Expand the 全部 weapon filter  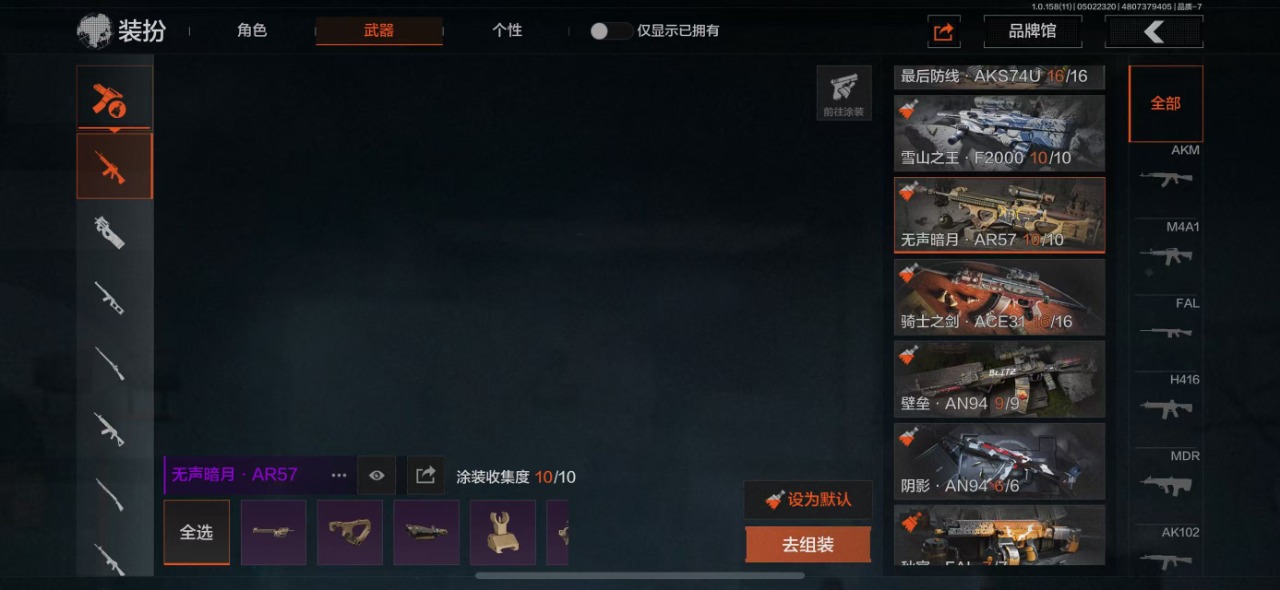(x=1166, y=103)
